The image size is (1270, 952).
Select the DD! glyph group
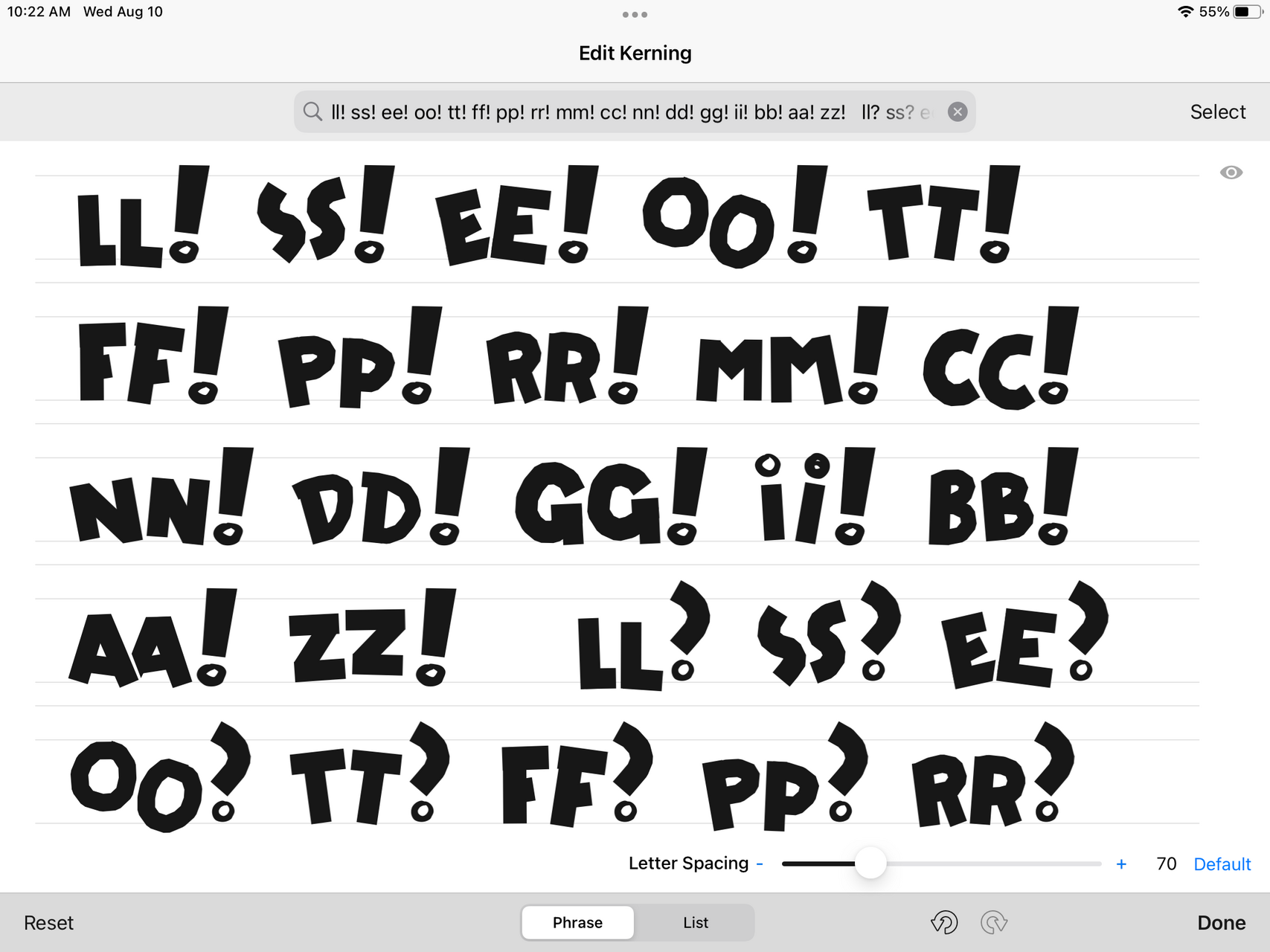tap(381, 497)
